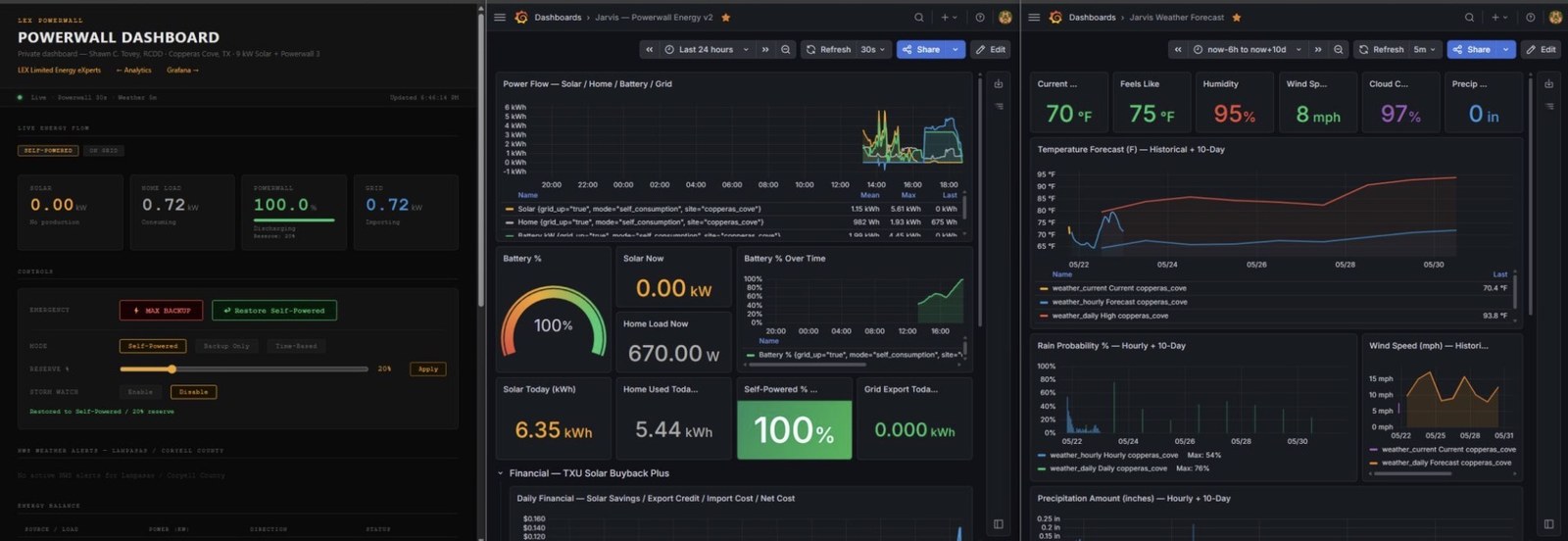Open Share dropdown arrow in Weather Forecast window
The image size is (1568, 541).
[1506, 49]
